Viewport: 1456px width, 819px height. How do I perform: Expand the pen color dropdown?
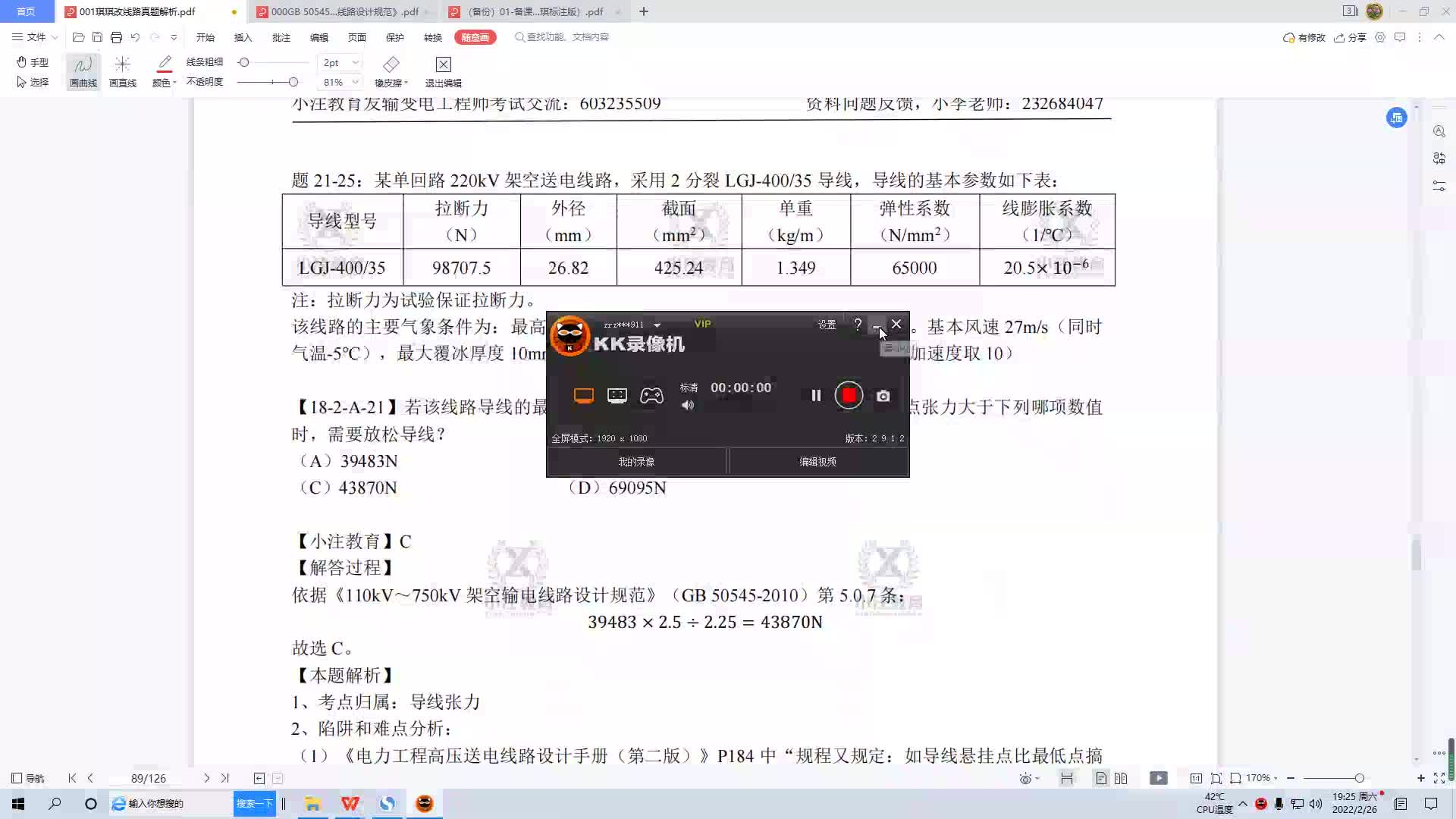(x=174, y=83)
